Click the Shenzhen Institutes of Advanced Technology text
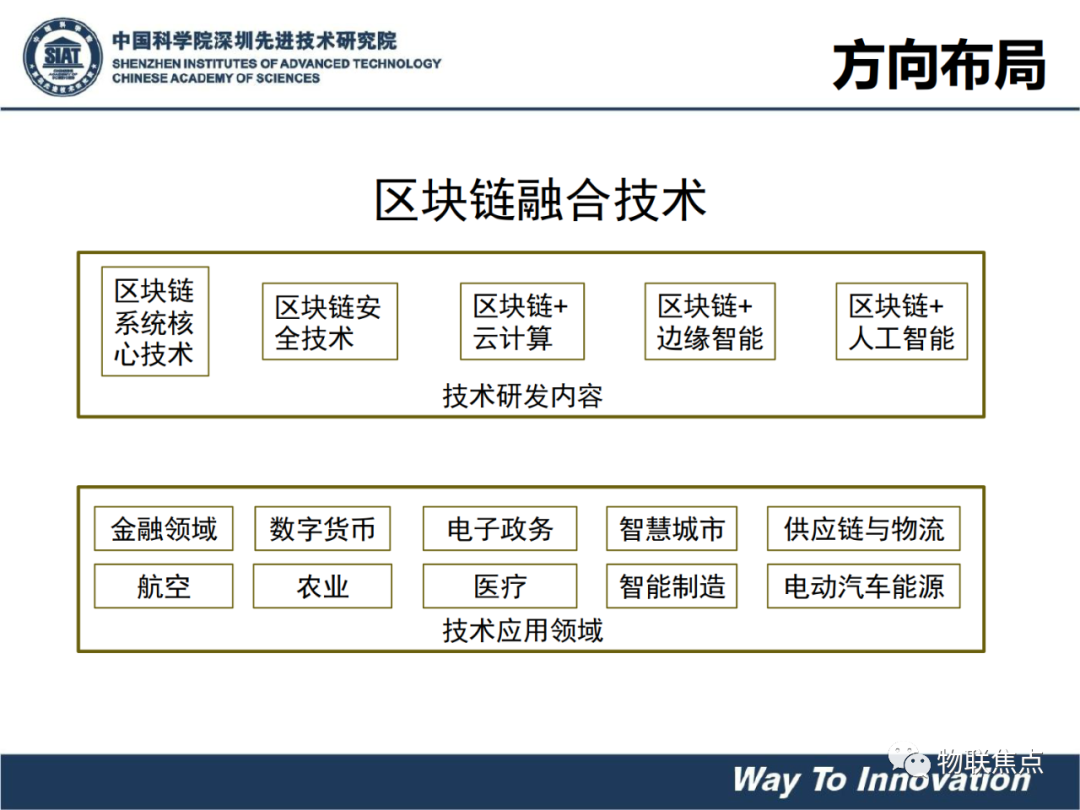The image size is (1080, 810). tap(276, 63)
